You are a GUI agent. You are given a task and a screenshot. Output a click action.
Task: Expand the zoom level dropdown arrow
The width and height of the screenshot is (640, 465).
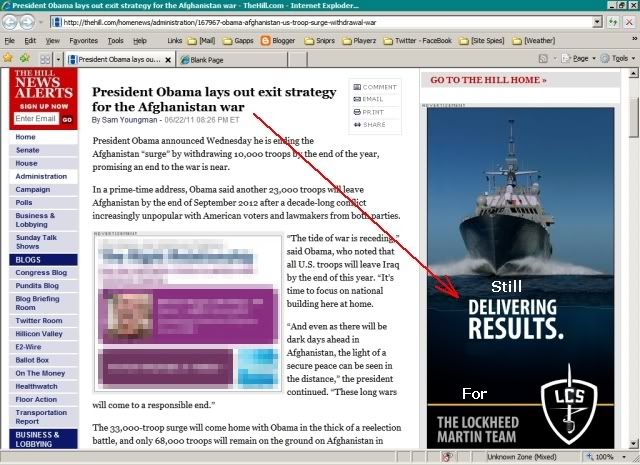(624, 456)
